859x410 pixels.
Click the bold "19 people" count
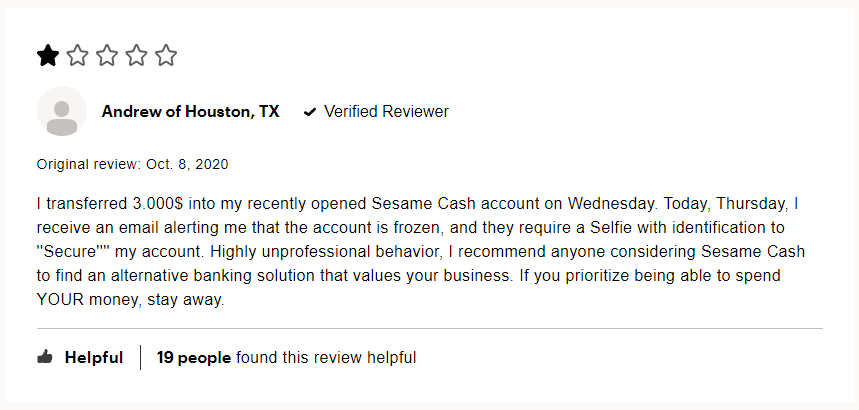tap(194, 357)
